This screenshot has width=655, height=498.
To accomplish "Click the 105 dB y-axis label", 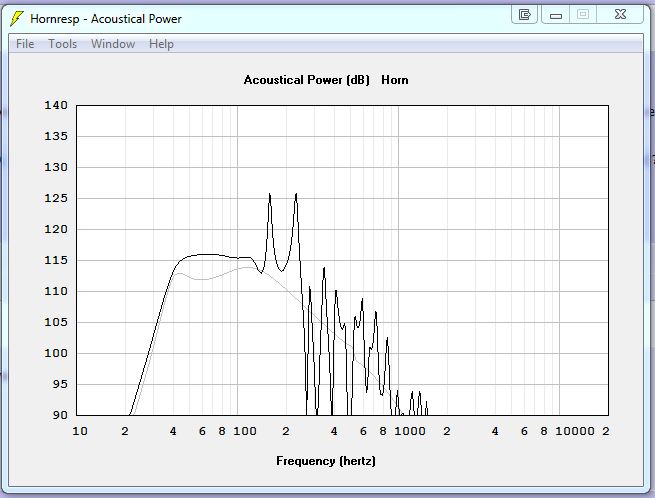I will click(56, 322).
